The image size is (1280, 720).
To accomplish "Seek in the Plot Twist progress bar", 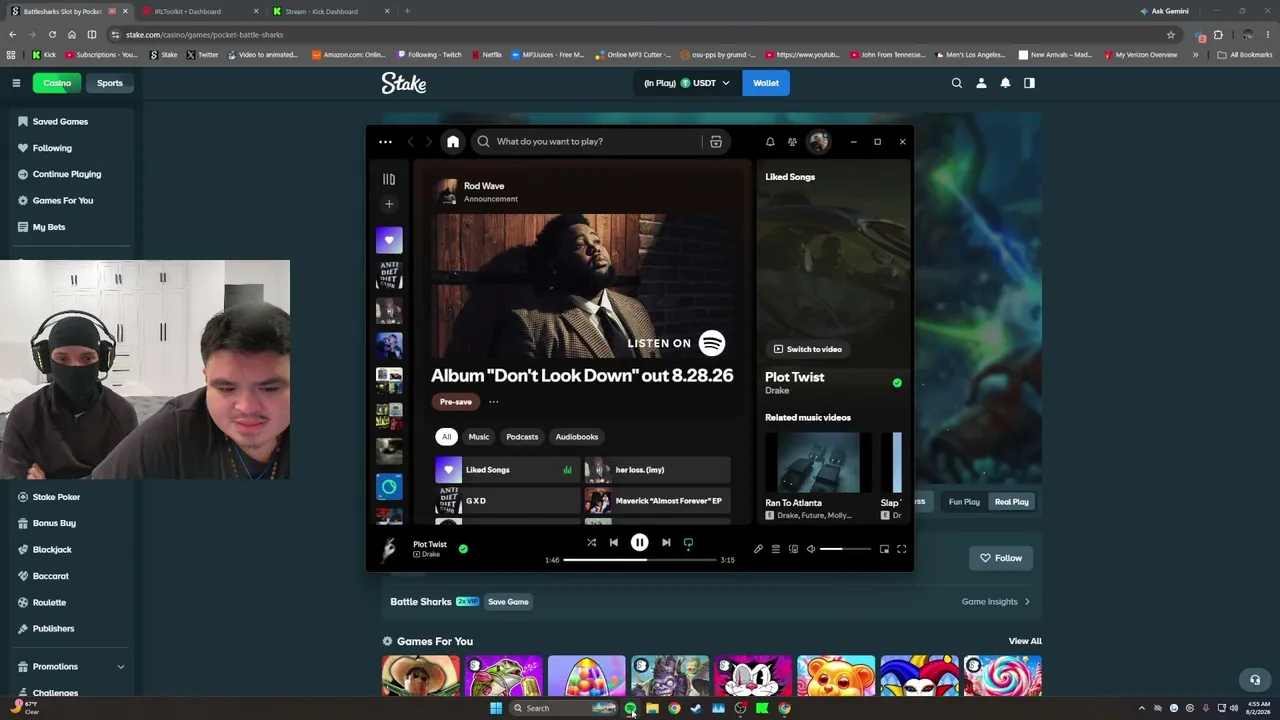I will (x=640, y=560).
